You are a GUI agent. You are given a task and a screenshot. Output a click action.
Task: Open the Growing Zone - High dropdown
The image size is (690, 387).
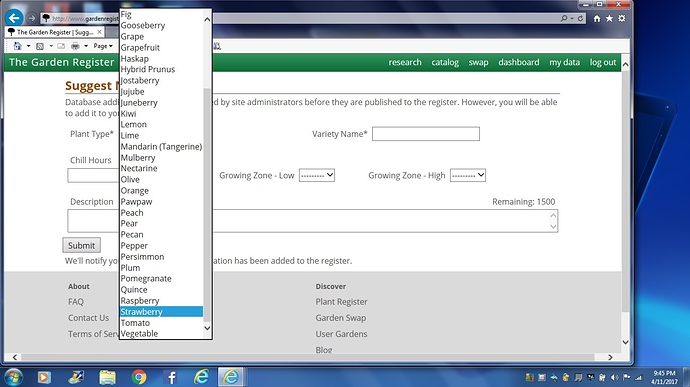pos(468,175)
